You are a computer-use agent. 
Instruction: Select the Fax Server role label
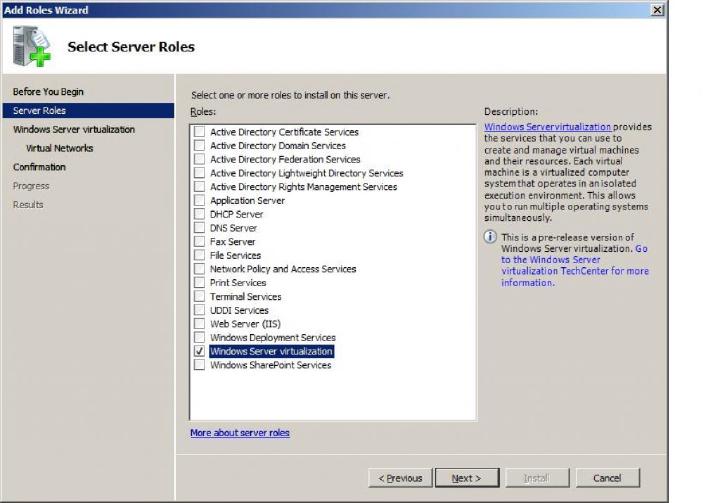[232, 242]
